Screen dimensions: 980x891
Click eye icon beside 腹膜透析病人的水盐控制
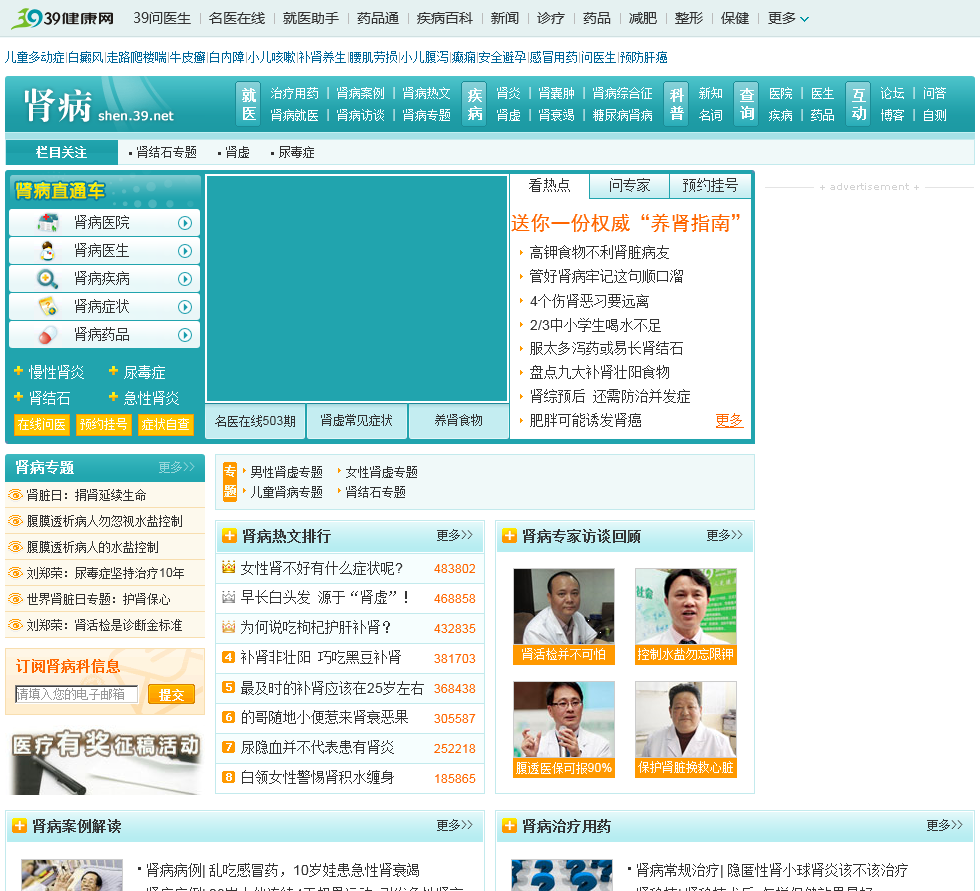click(x=15, y=547)
